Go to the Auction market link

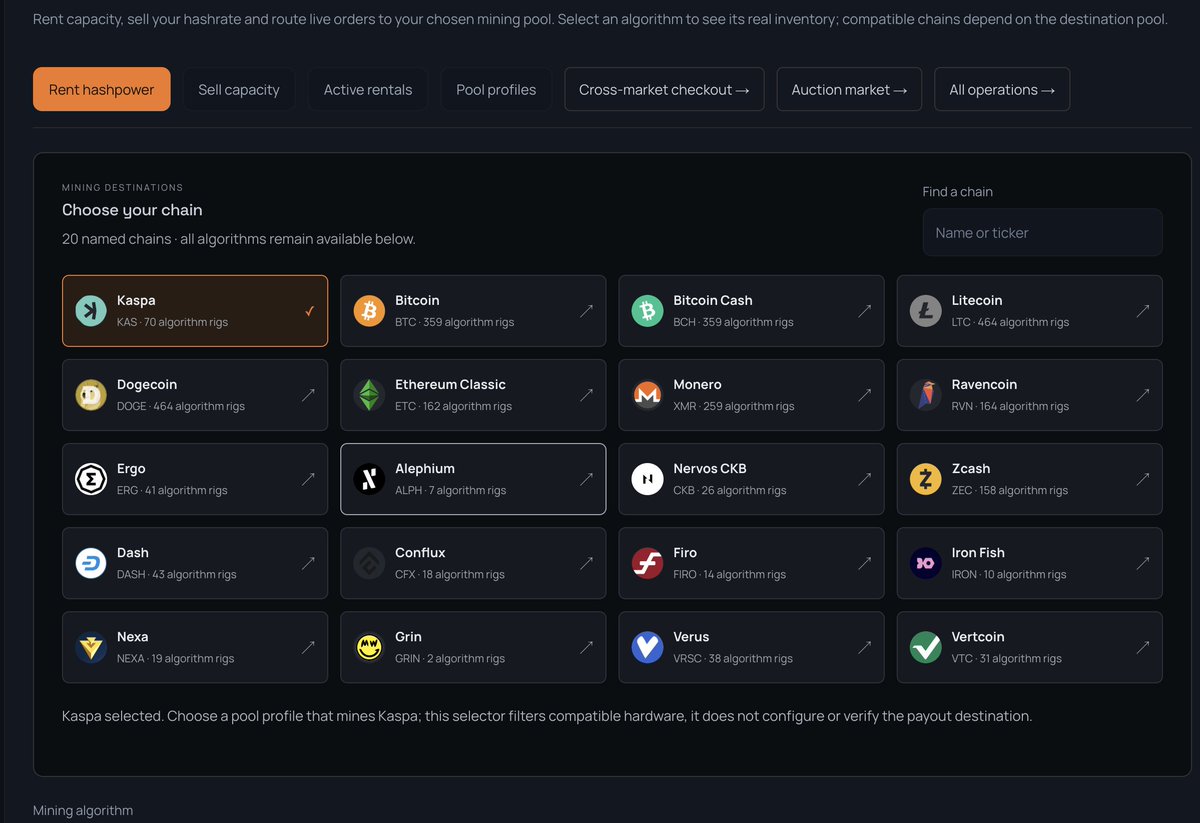849,89
